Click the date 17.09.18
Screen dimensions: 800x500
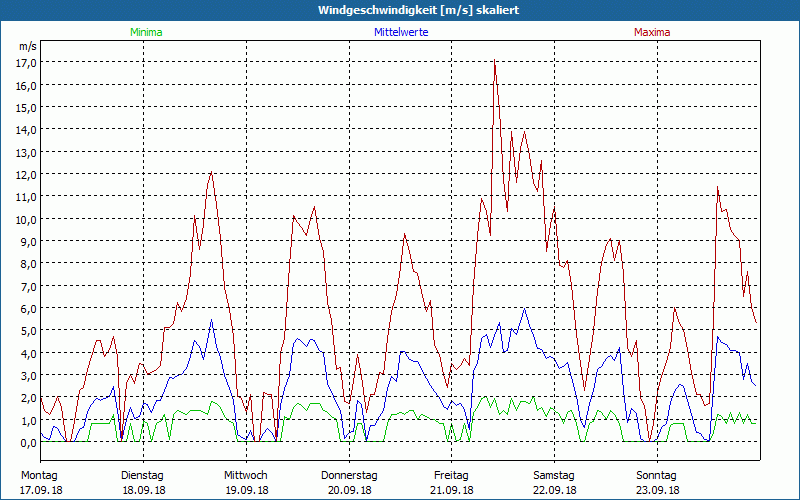(41, 490)
